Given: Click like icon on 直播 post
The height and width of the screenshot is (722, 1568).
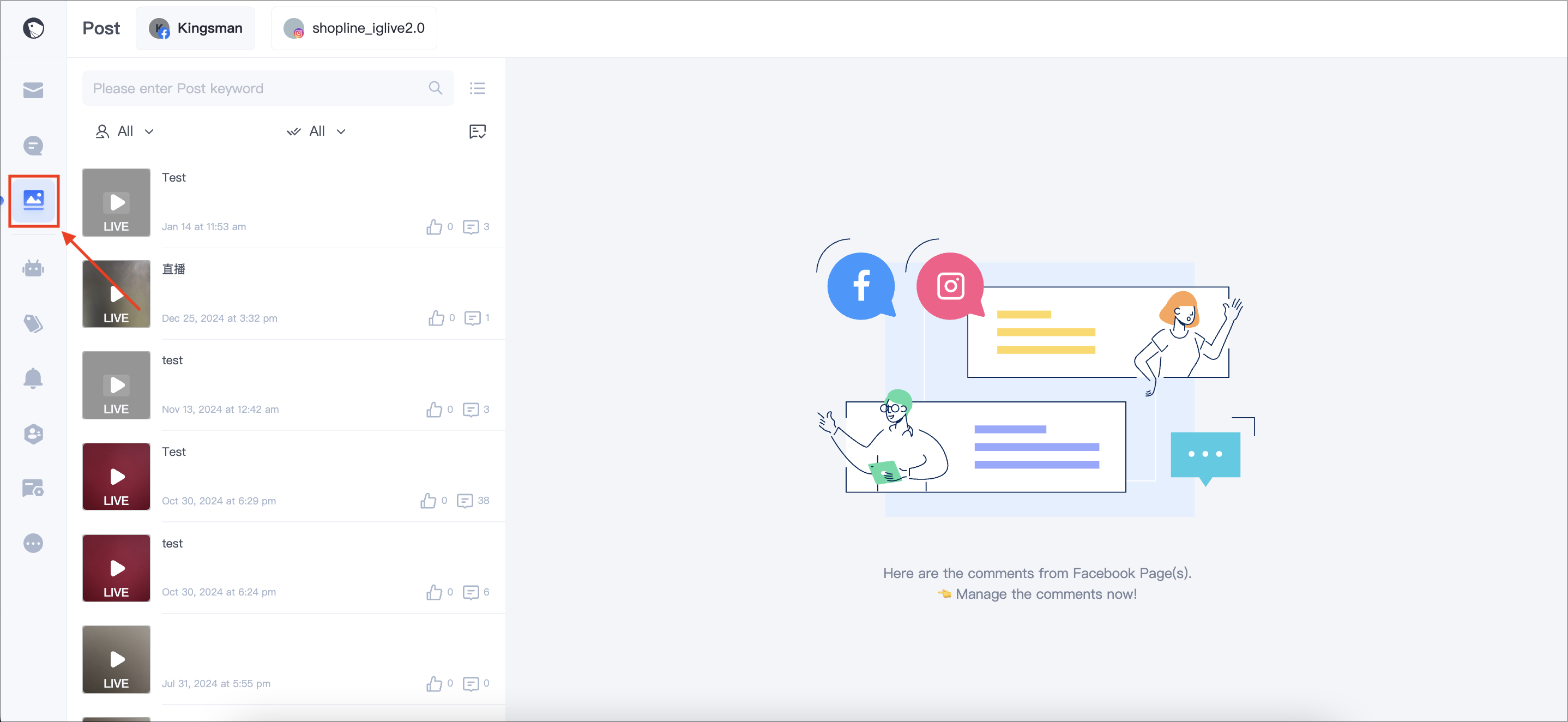Looking at the screenshot, I should pos(436,318).
